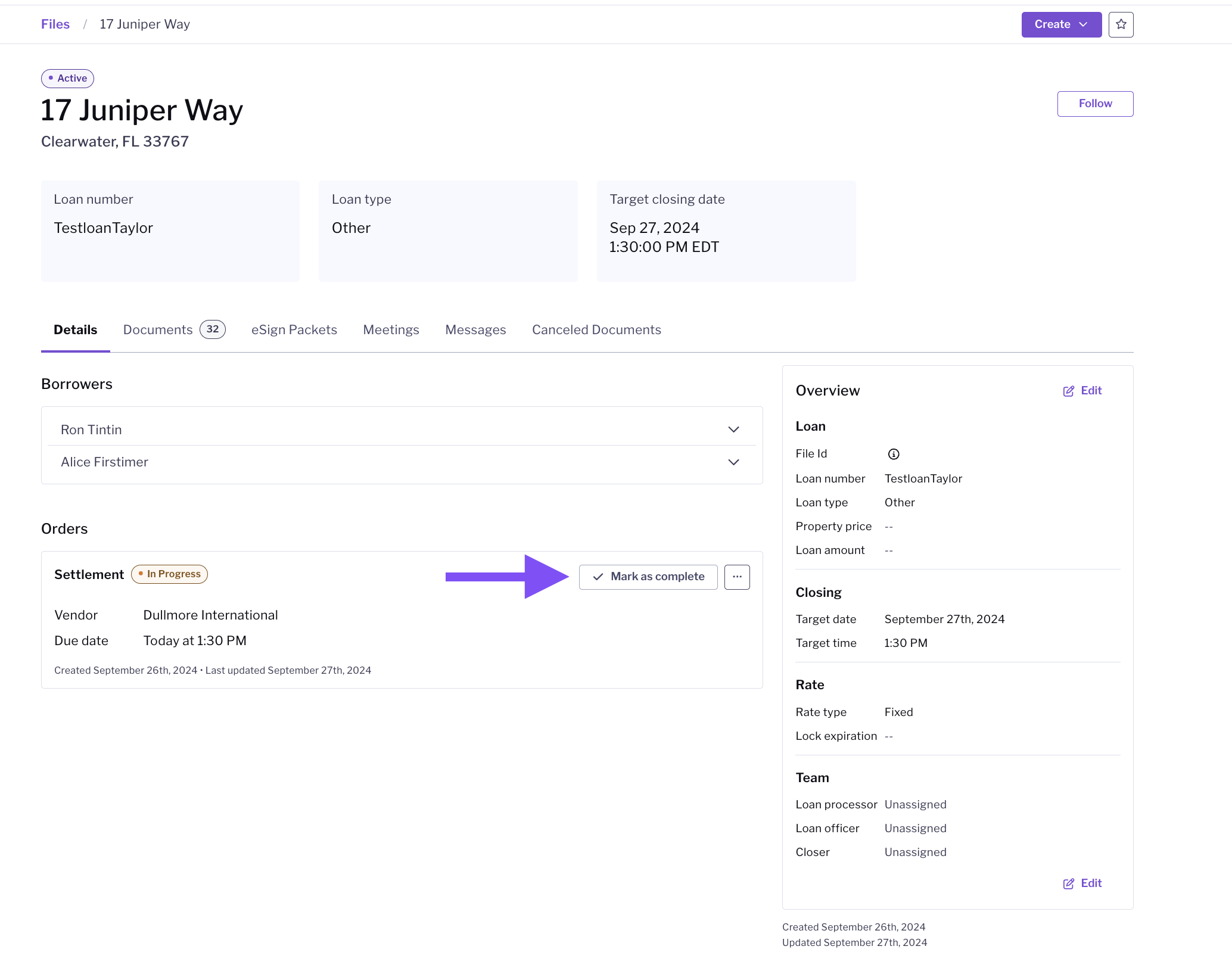Edit Overview at top of panel
This screenshot has height=971, width=1232.
click(1082, 391)
